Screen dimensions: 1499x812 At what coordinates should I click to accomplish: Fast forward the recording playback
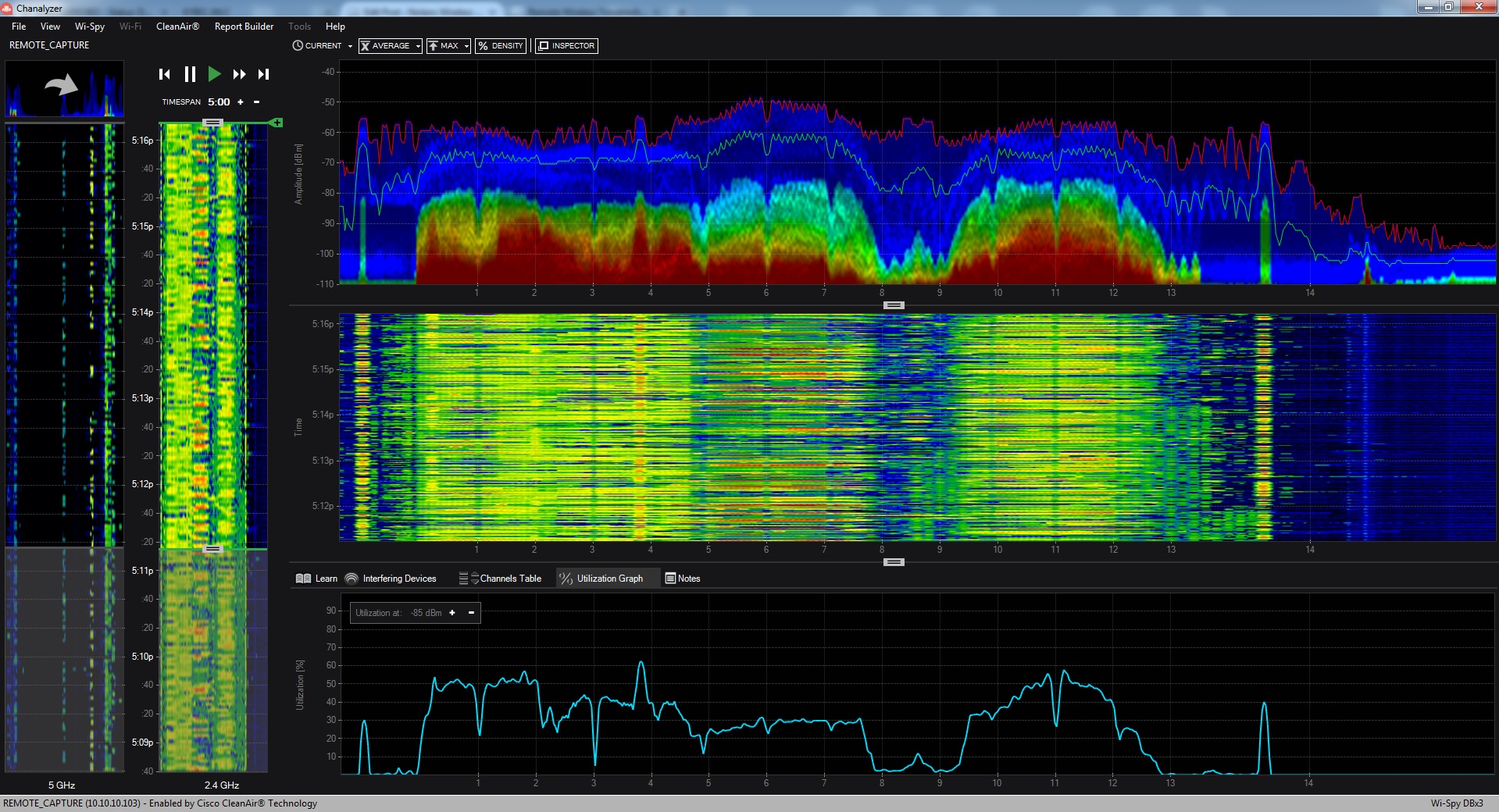pyautogui.click(x=239, y=74)
